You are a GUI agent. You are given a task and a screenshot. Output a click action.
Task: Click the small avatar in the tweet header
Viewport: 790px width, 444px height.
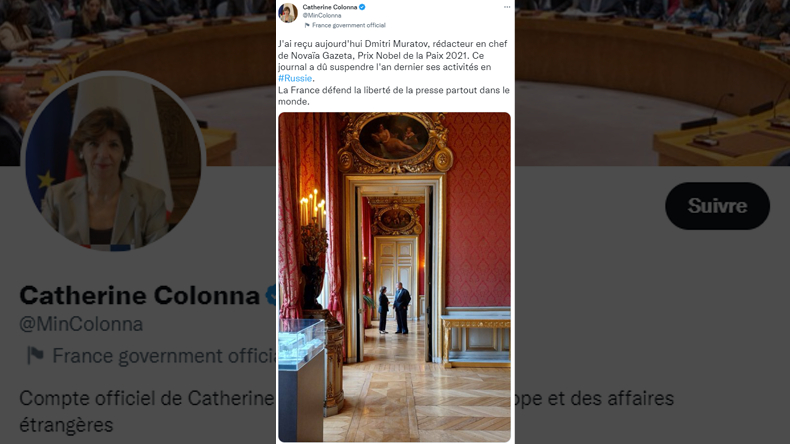(288, 13)
